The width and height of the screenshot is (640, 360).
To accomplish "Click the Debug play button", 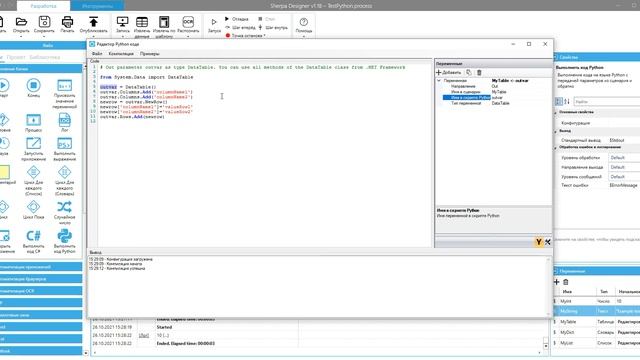I will [x=237, y=19].
